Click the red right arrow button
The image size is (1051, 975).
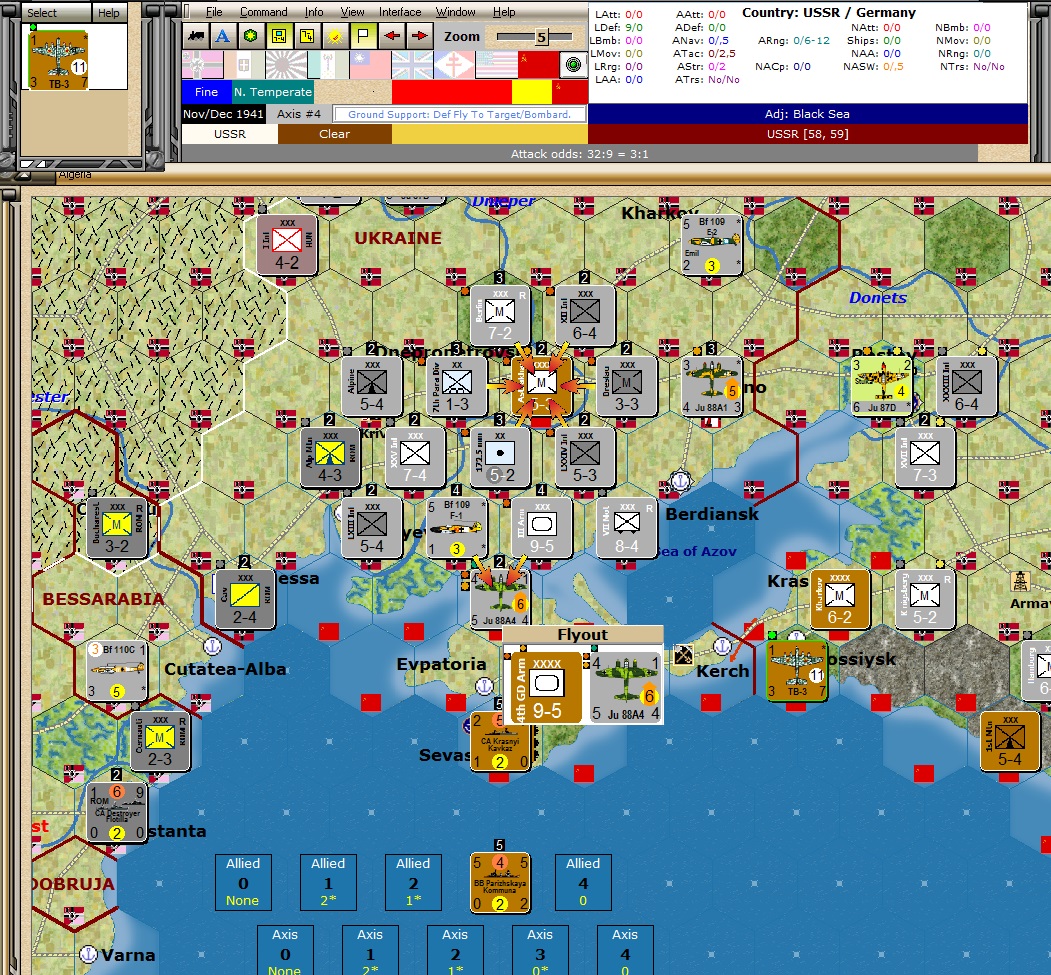click(420, 36)
